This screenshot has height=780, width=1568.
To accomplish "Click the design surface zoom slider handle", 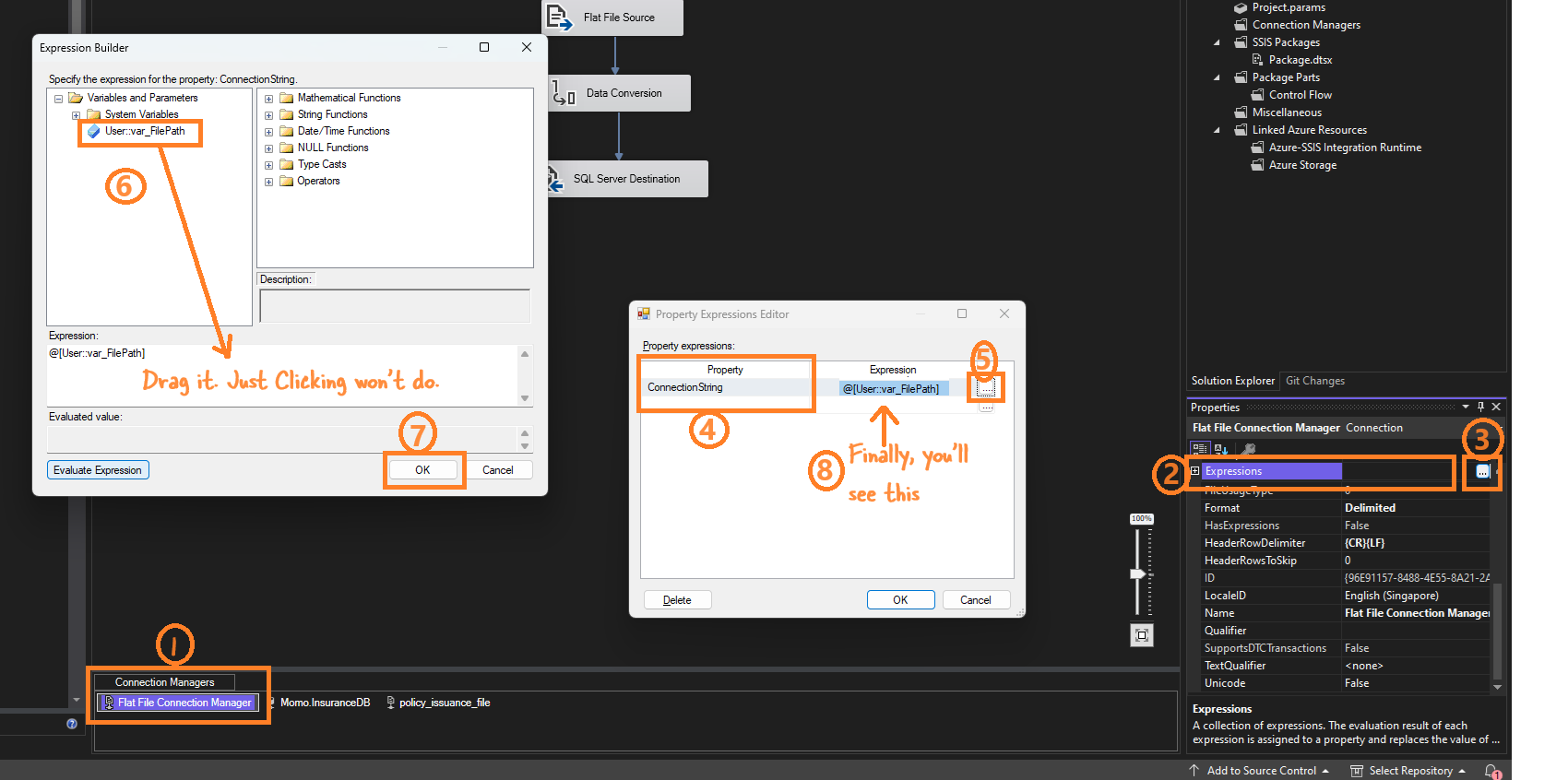I will pos(1137,573).
